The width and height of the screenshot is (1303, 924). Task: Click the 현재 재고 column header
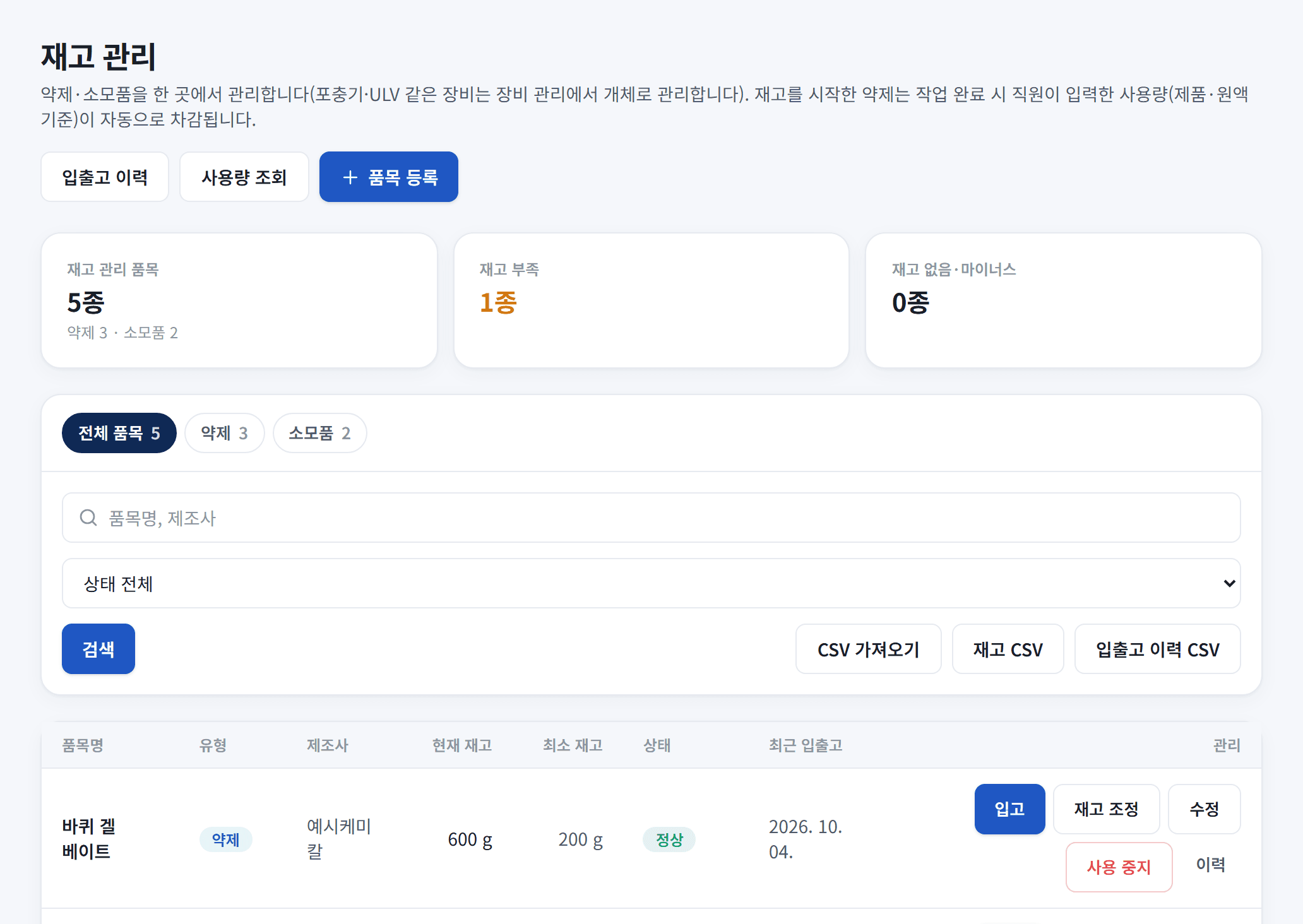click(462, 745)
